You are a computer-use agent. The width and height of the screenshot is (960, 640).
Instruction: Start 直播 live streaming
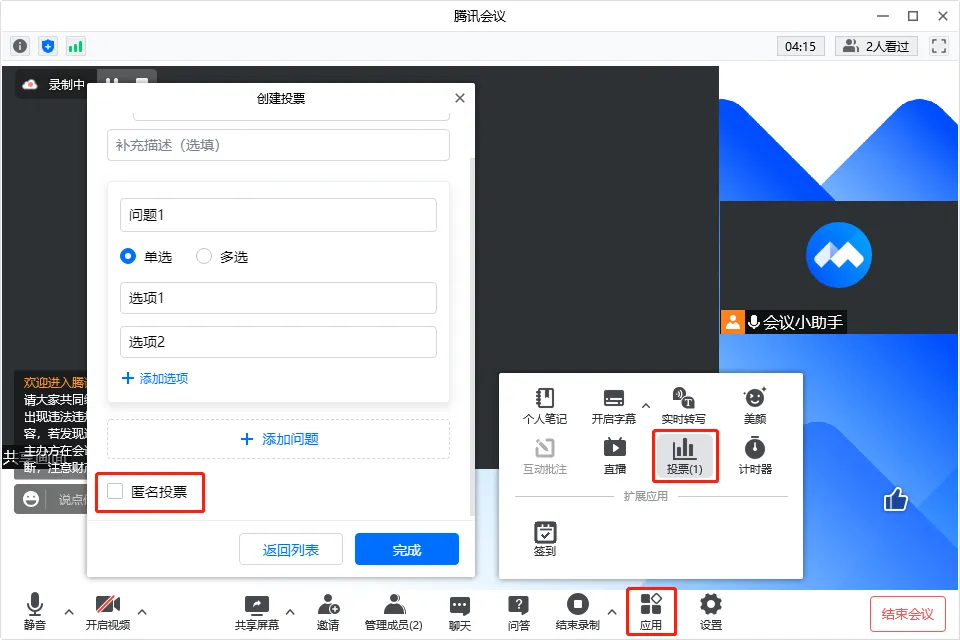pyautogui.click(x=615, y=456)
